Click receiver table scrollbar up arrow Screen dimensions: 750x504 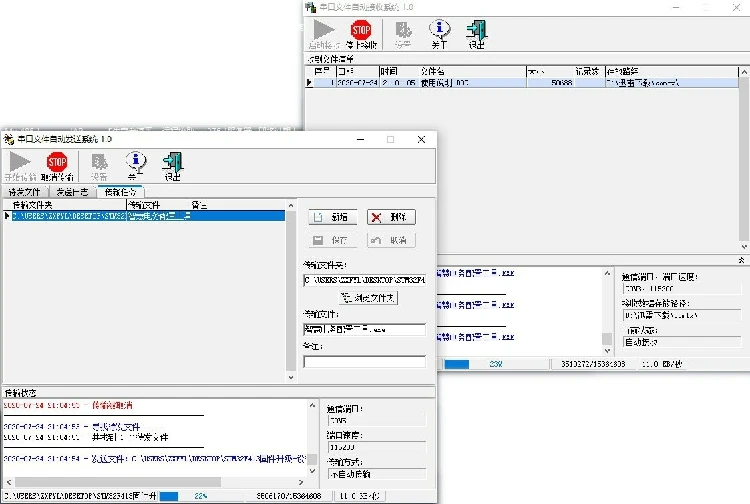pos(744,72)
